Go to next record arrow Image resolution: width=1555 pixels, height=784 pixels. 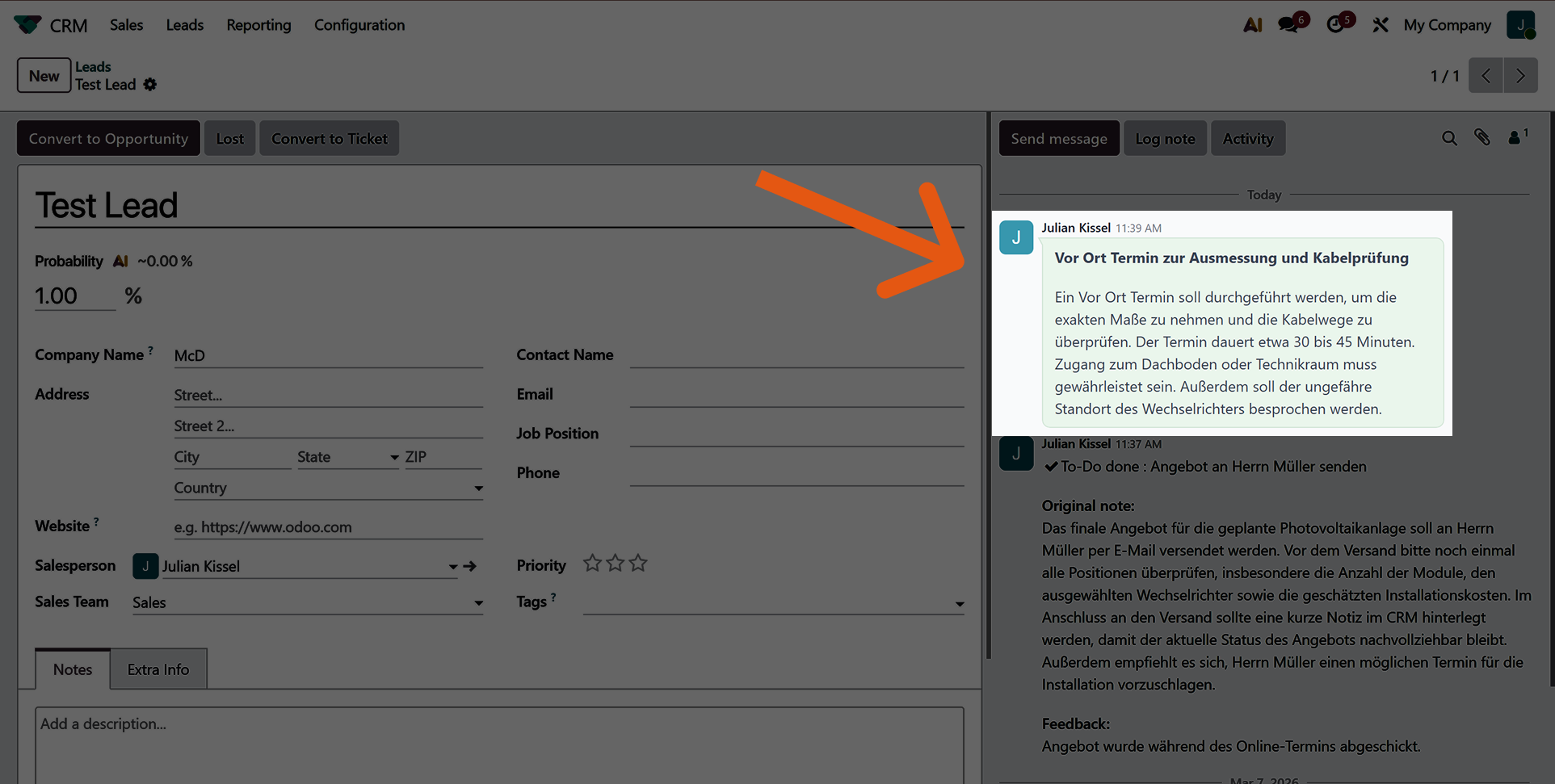[x=1520, y=76]
